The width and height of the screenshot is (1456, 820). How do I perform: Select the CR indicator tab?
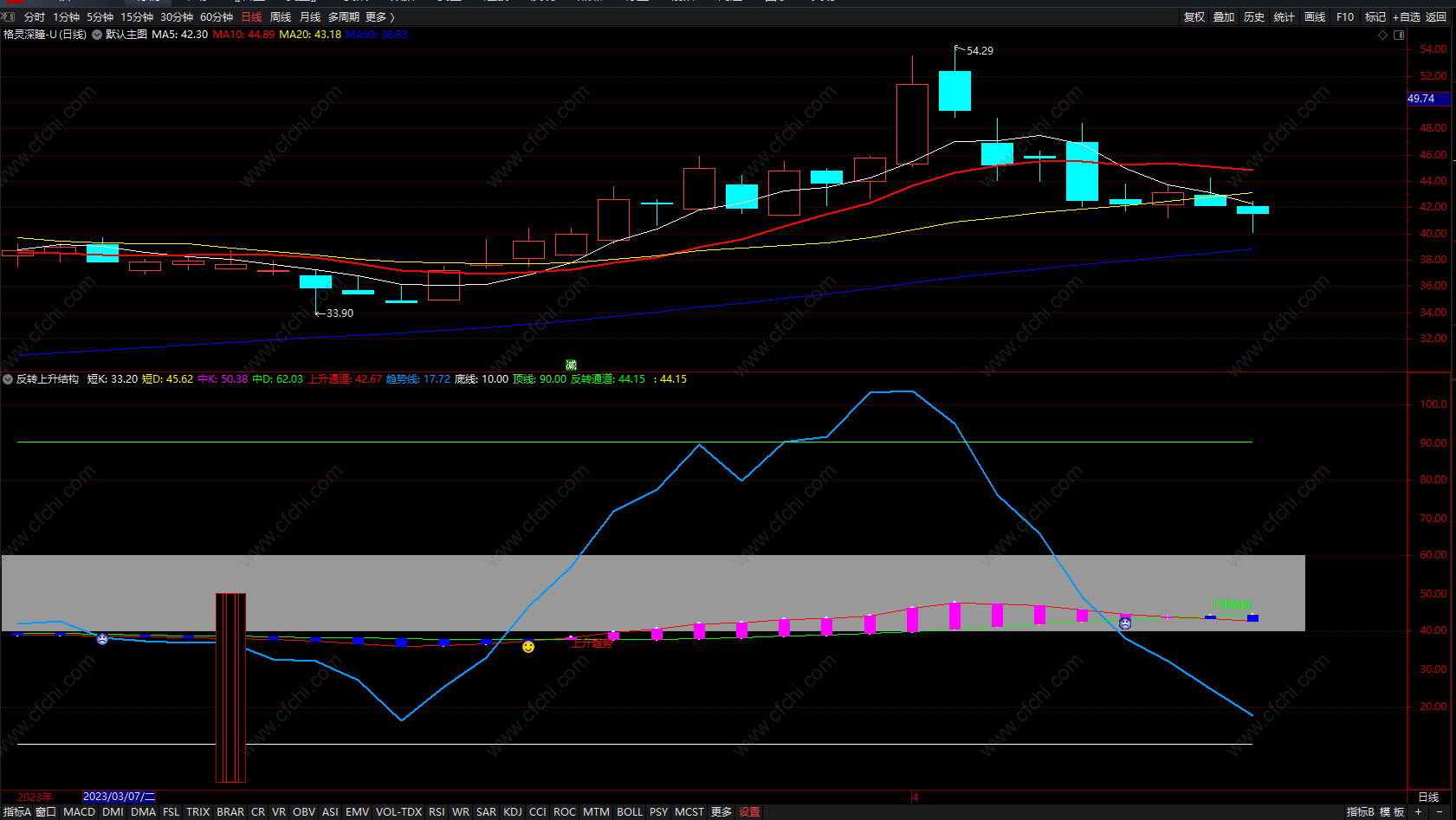[x=258, y=812]
